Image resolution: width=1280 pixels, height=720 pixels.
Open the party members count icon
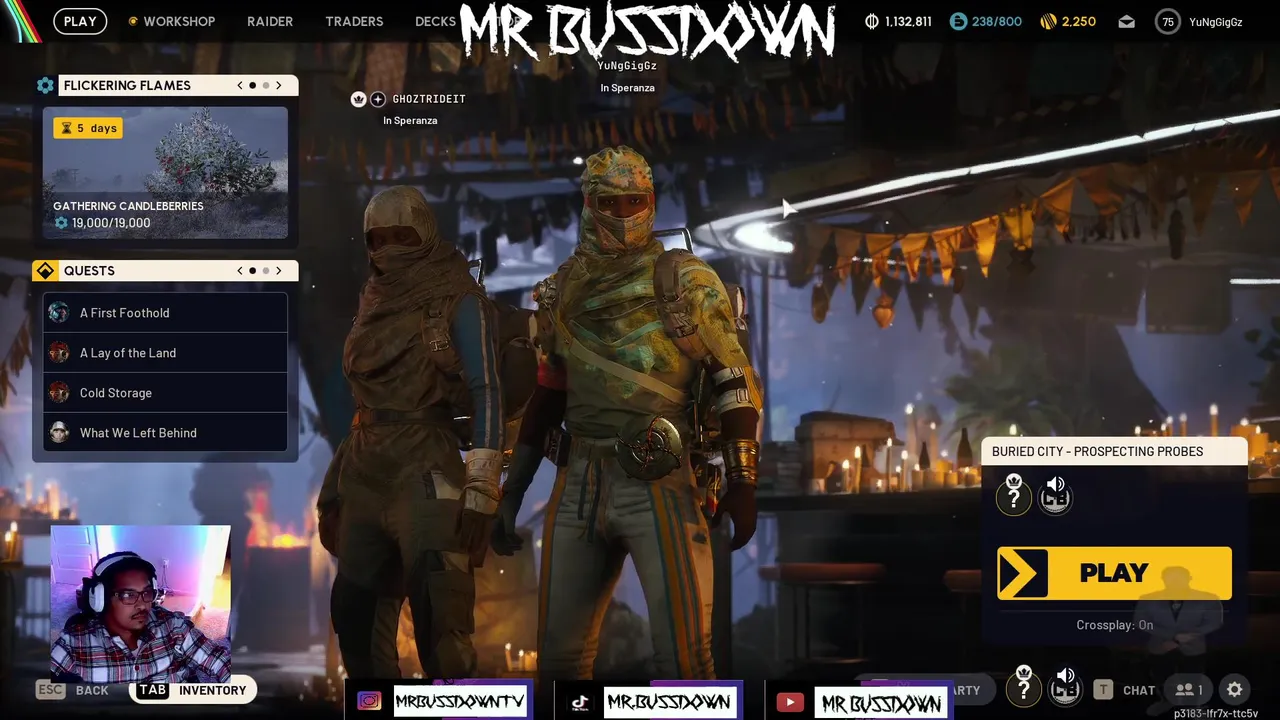tap(1189, 690)
